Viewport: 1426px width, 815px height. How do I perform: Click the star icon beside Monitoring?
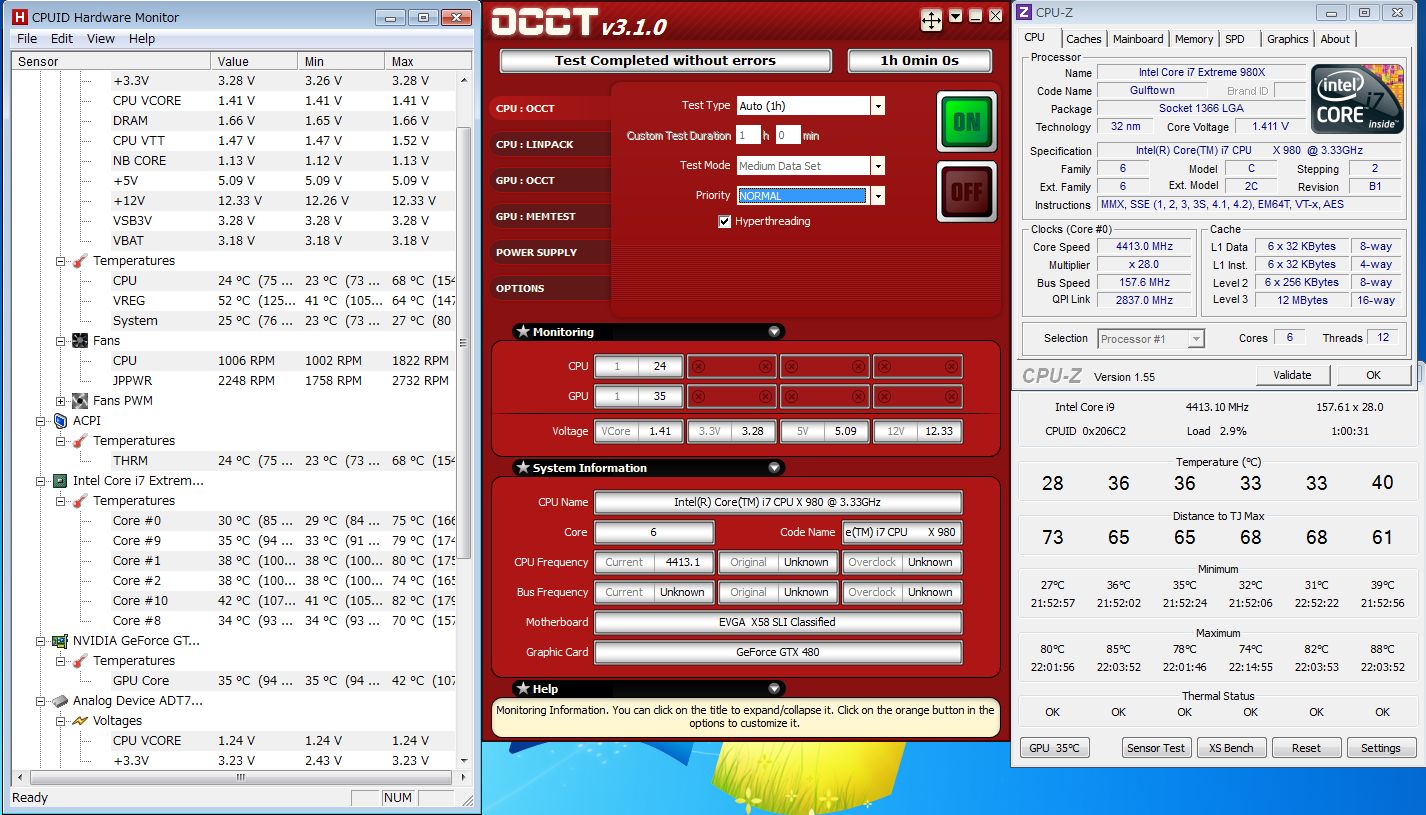pos(523,332)
